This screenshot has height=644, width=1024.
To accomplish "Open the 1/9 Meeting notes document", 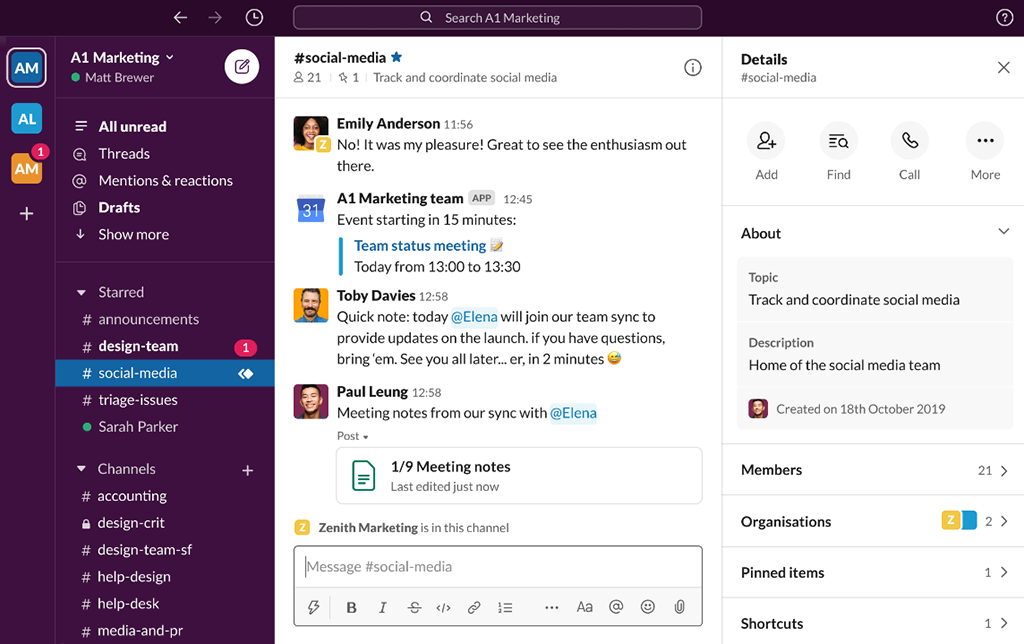I will click(450, 466).
